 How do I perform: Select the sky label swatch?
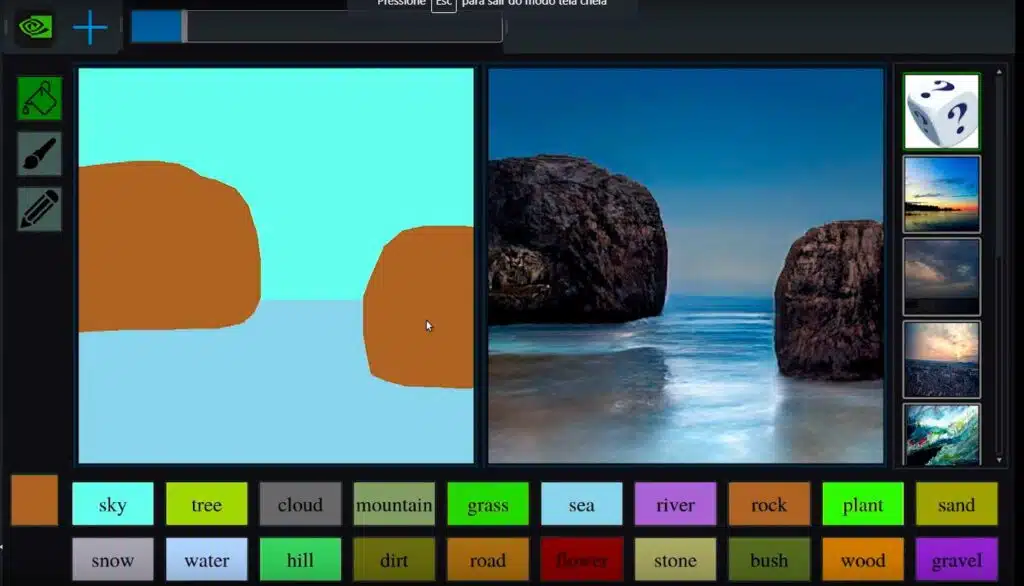[x=113, y=504]
